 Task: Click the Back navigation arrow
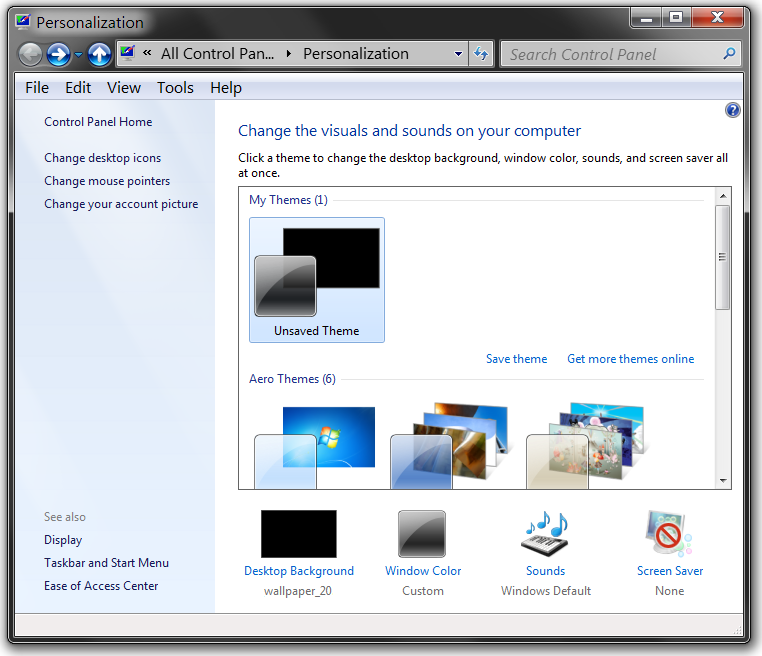[x=30, y=54]
